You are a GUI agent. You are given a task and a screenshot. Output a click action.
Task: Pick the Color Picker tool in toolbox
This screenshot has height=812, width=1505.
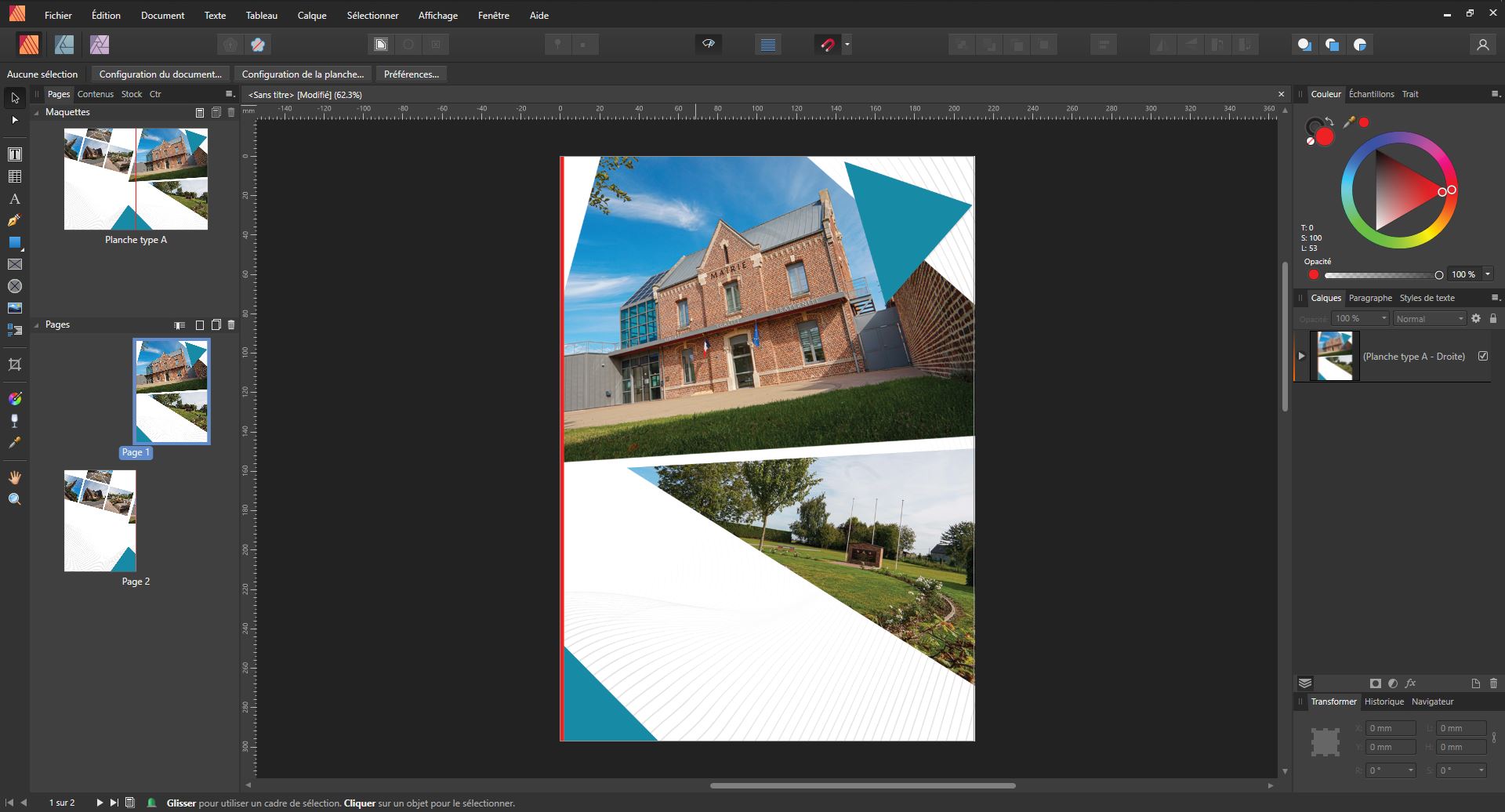[x=15, y=443]
